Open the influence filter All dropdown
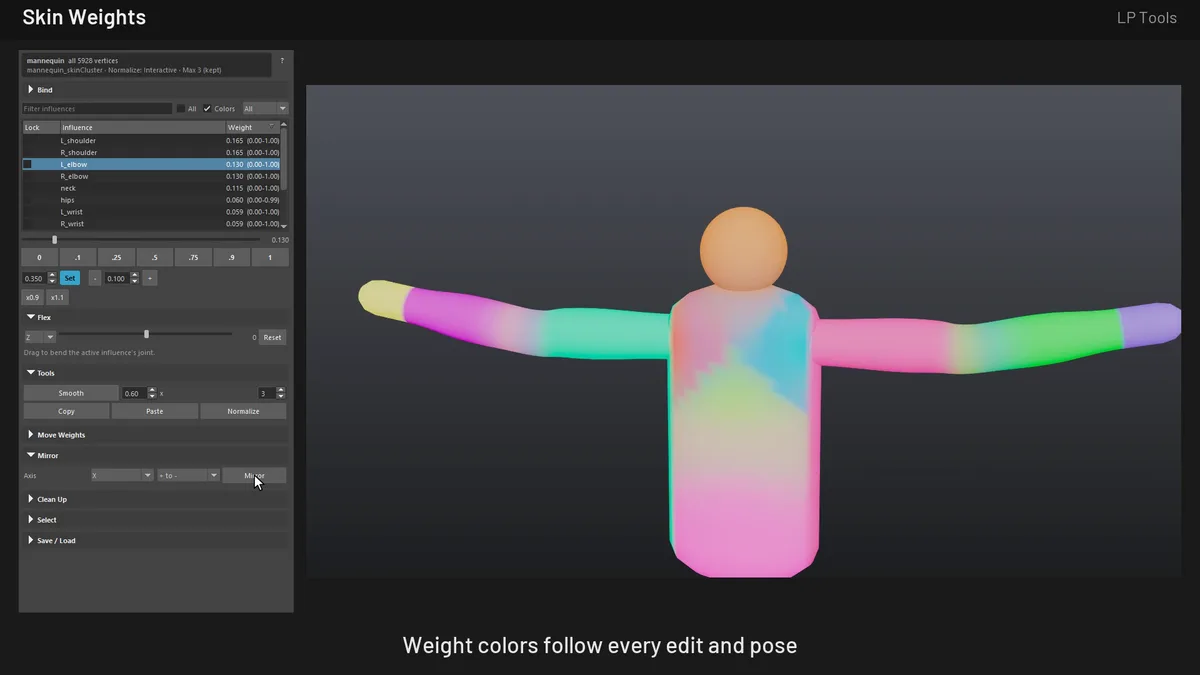 point(265,109)
